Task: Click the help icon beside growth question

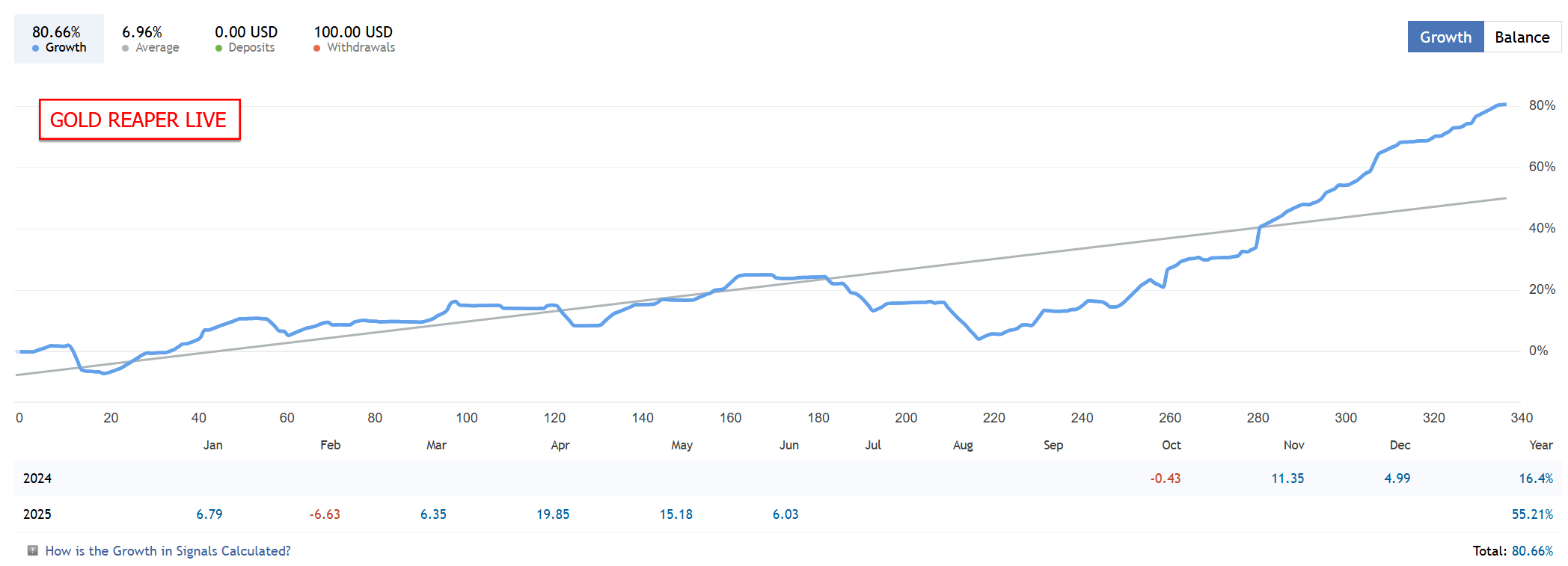Action: coord(32,550)
